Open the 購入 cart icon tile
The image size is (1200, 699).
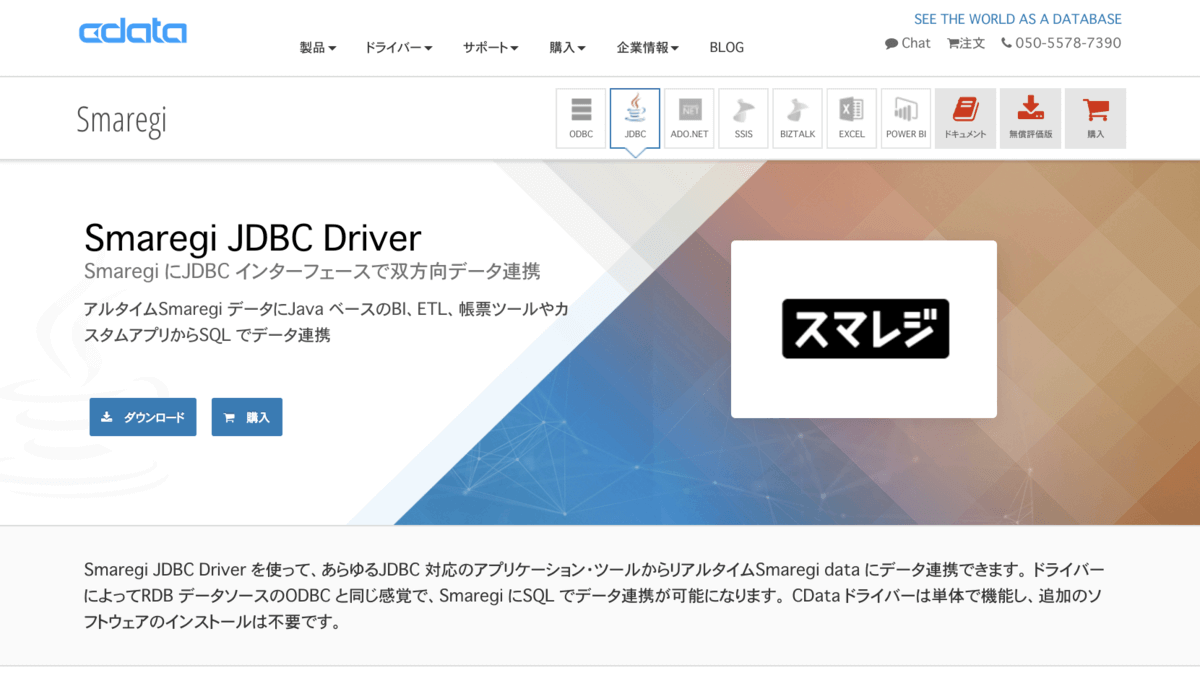1095,118
